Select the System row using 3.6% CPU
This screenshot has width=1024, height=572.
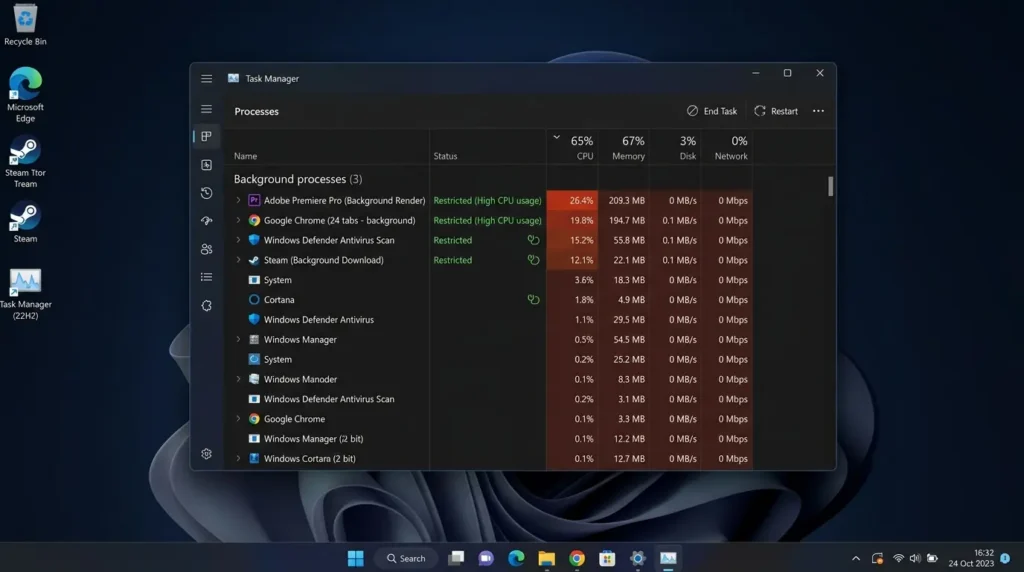[490, 279]
